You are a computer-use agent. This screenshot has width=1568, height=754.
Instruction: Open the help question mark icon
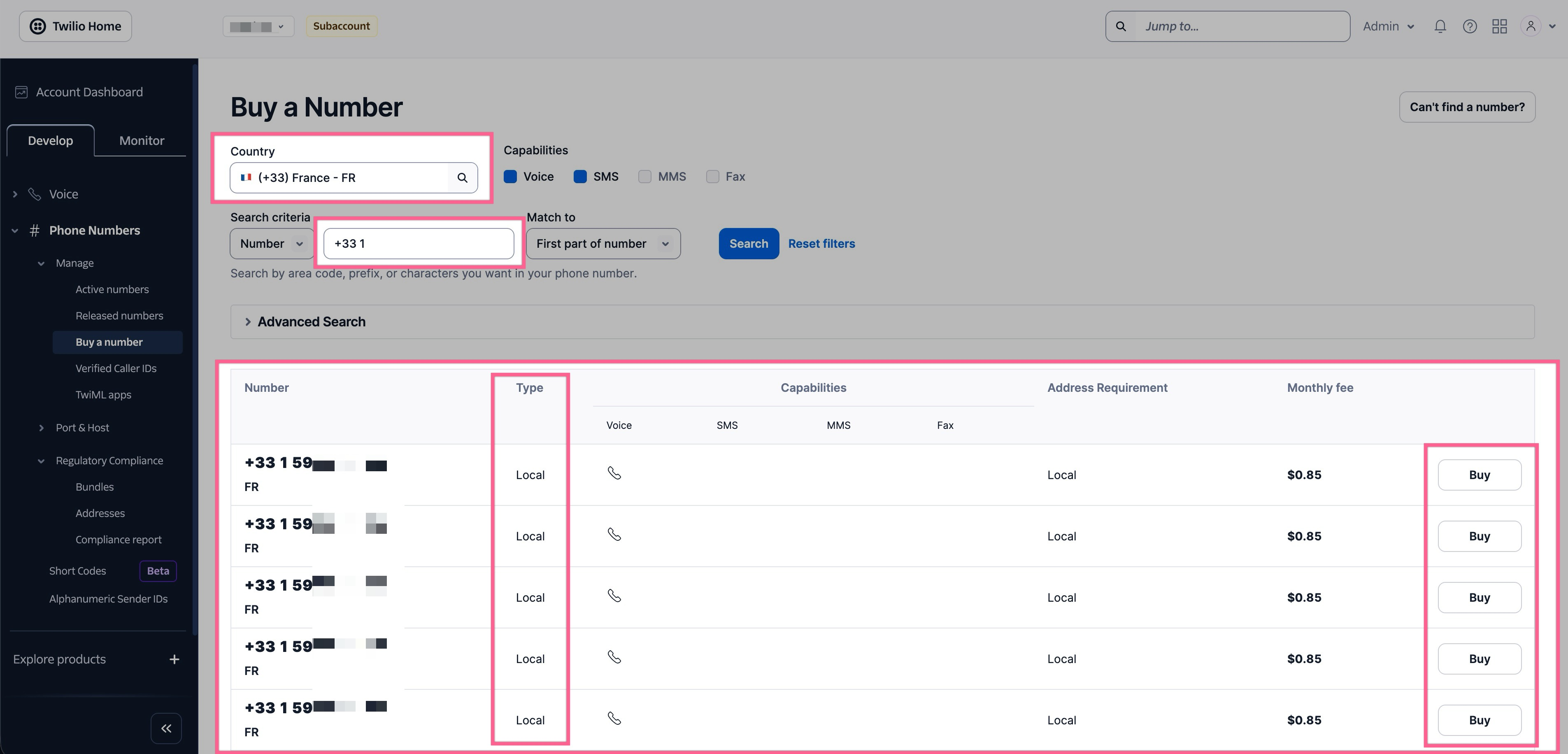1469,26
